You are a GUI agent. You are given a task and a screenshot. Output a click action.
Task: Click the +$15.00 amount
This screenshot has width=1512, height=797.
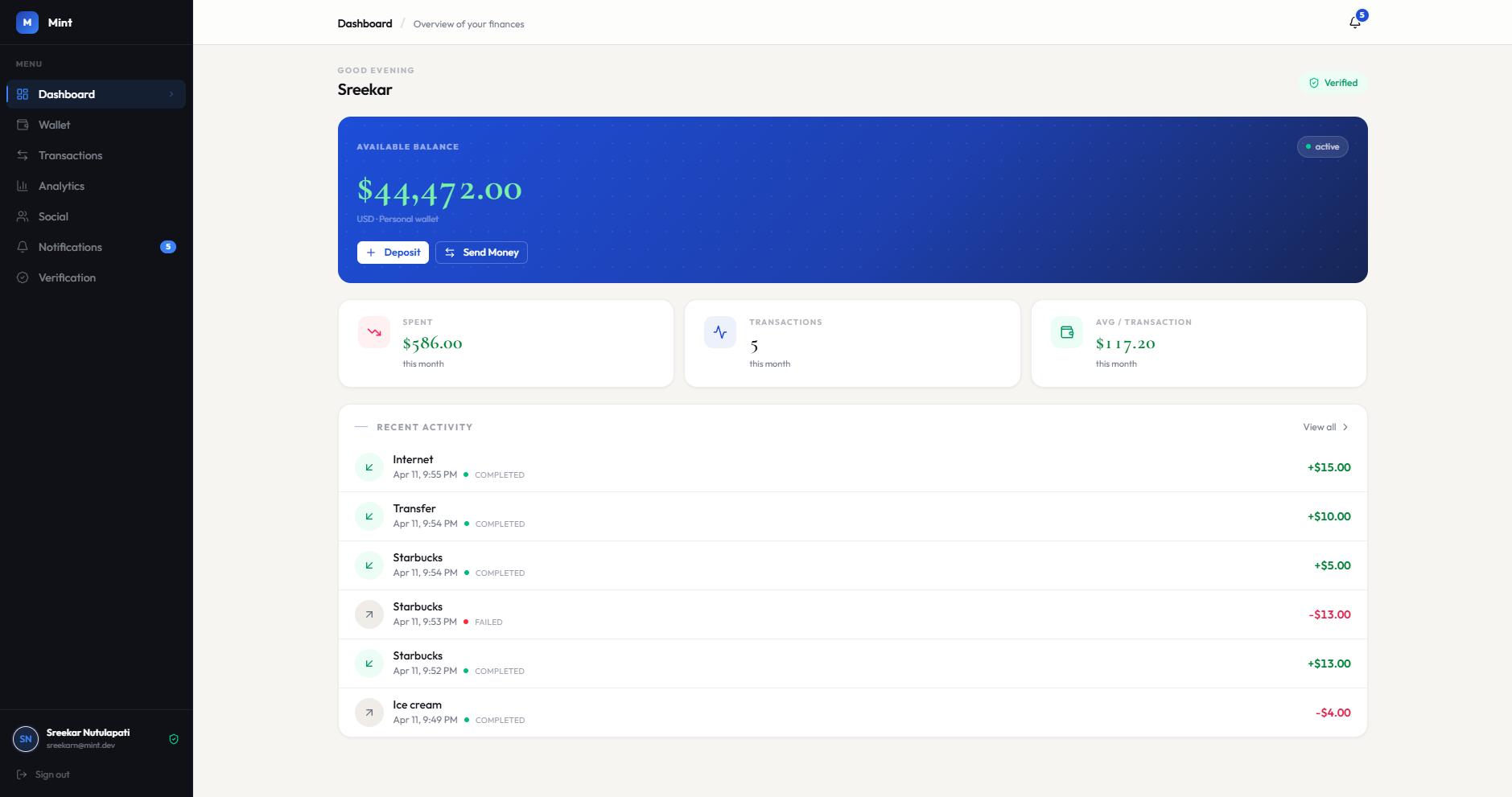coord(1329,467)
